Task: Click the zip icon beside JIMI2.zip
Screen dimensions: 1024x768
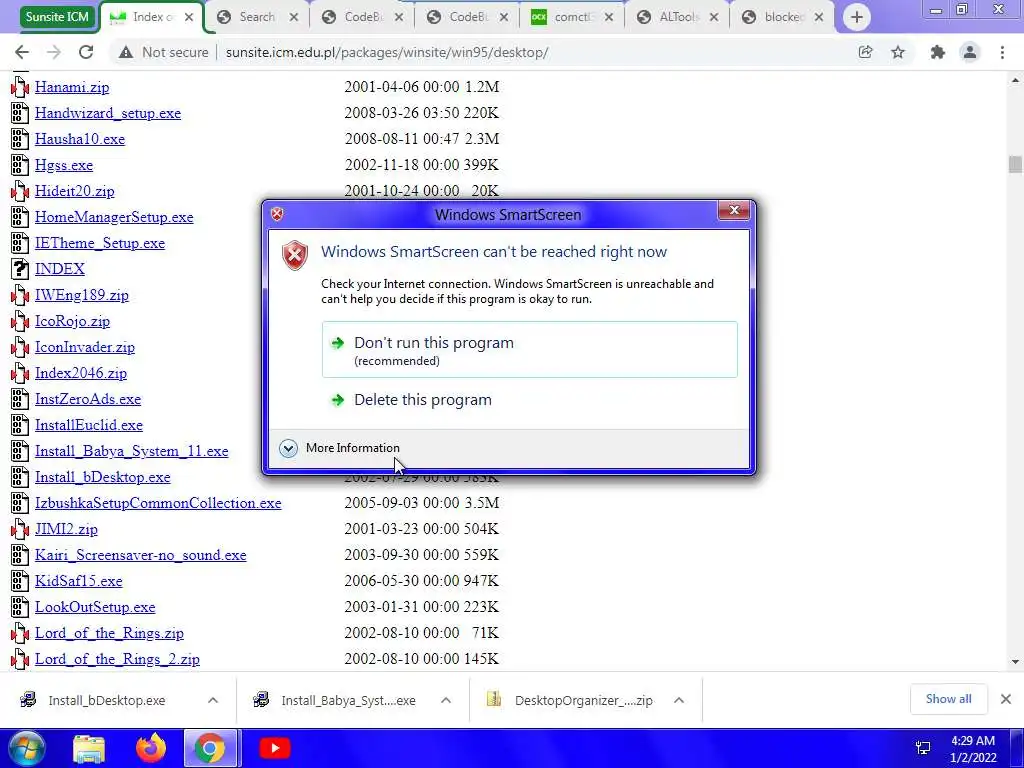Action: 20,529
